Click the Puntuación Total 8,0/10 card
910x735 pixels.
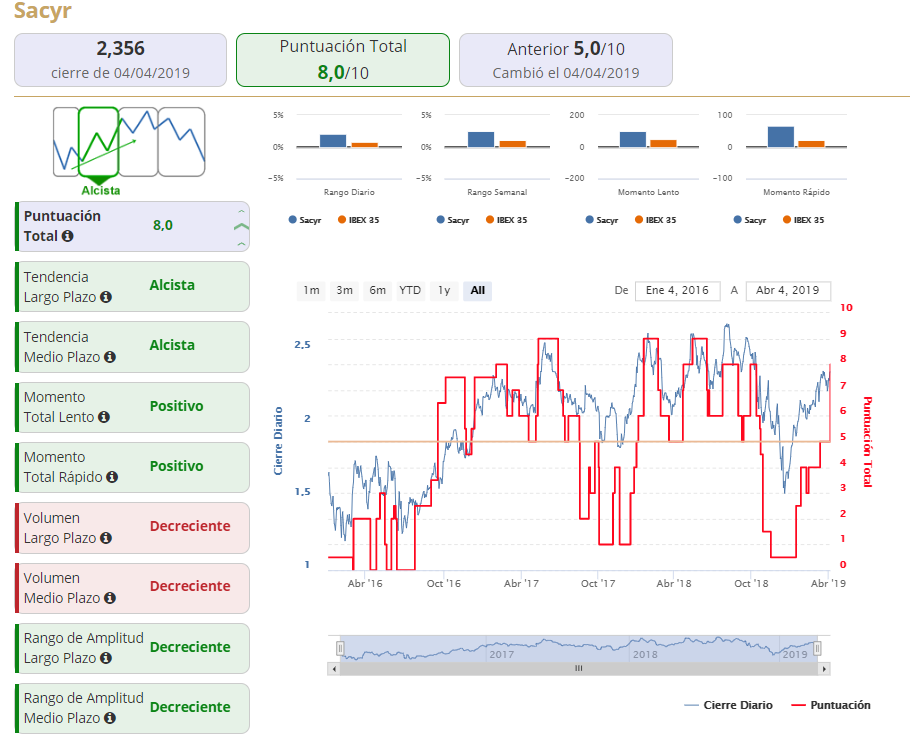click(x=343, y=60)
